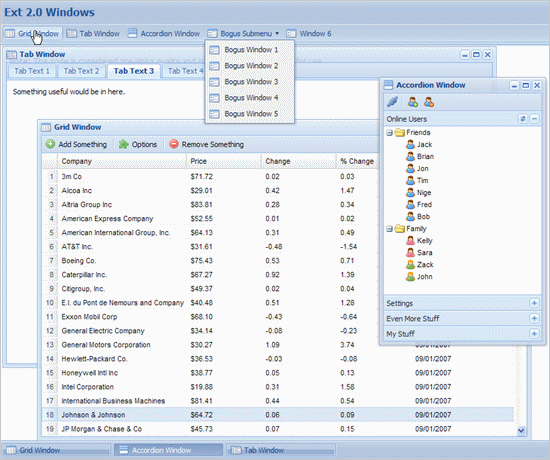The width and height of the screenshot is (550, 460).
Task: Select user Brian in Friends
Action: pyautogui.click(x=420, y=156)
